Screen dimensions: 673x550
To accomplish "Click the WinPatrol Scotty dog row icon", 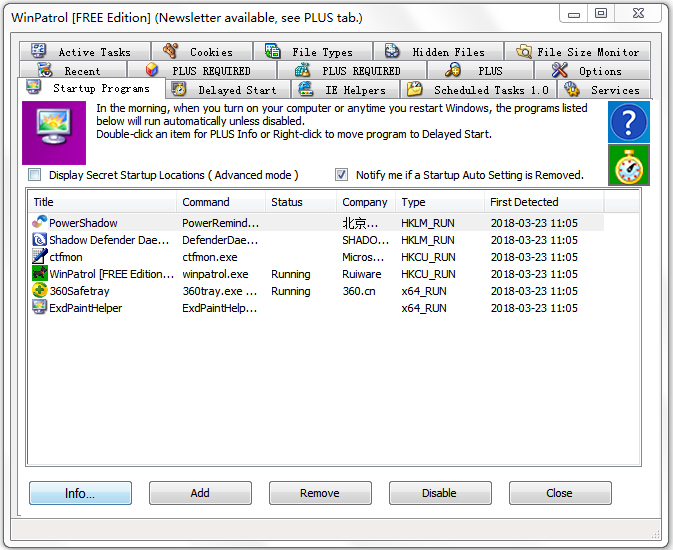I will [x=39, y=273].
